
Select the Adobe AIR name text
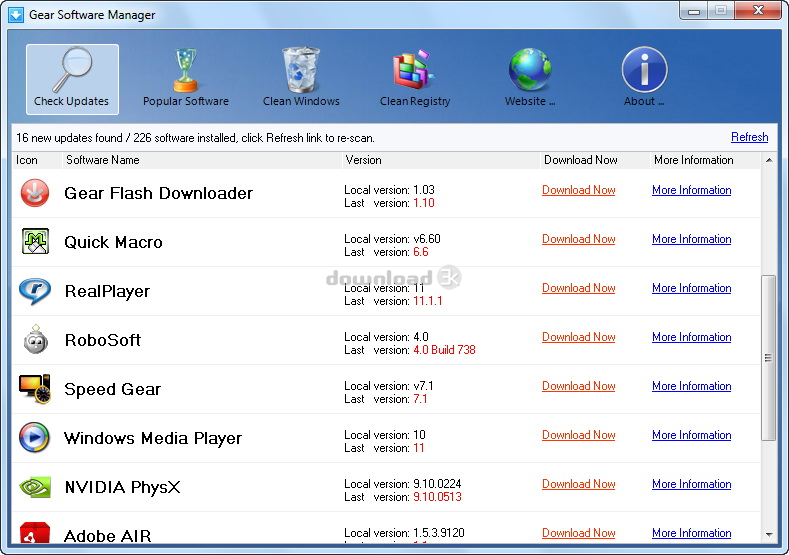point(108,536)
